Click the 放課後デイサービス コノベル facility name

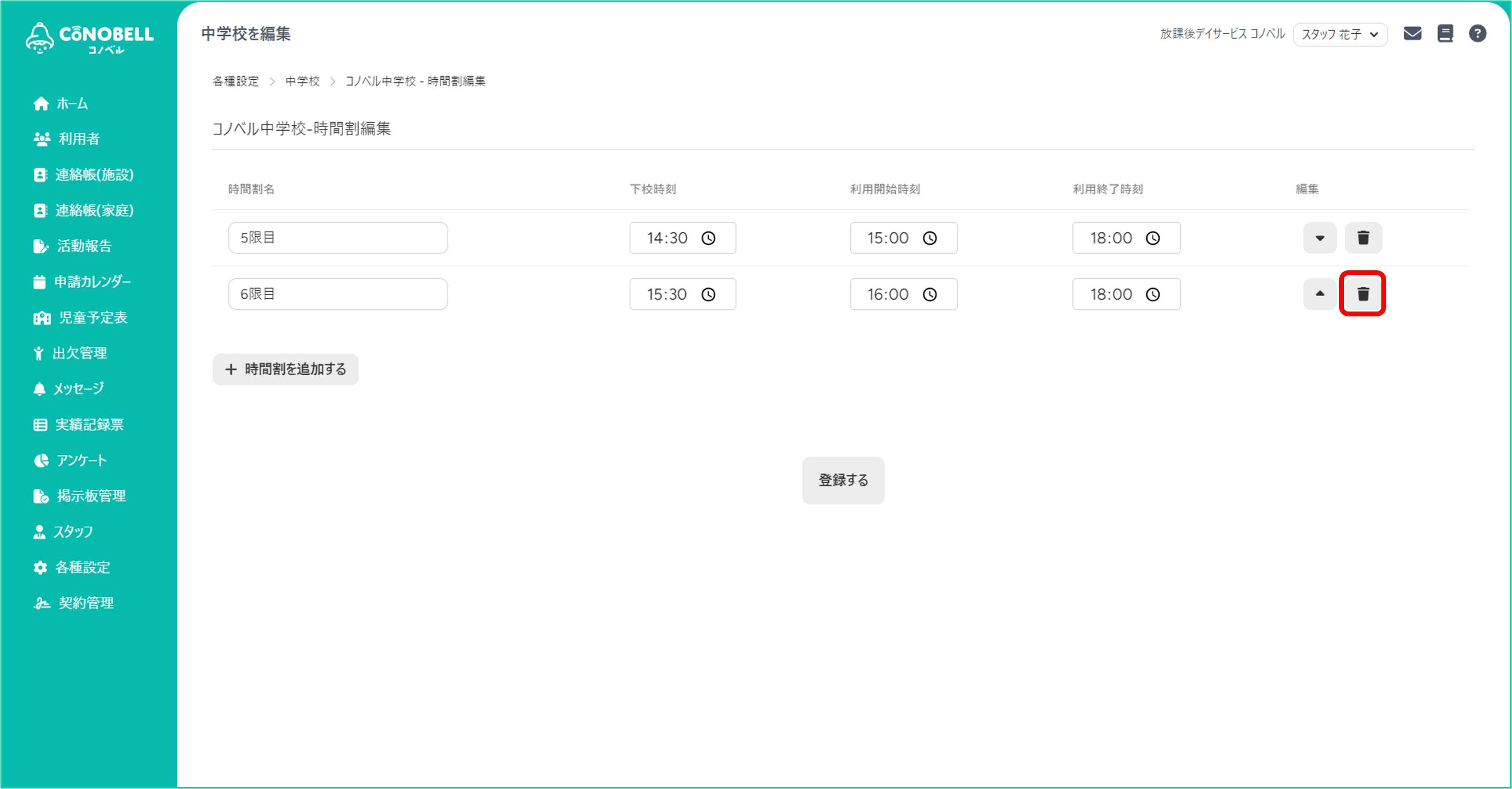point(1222,33)
